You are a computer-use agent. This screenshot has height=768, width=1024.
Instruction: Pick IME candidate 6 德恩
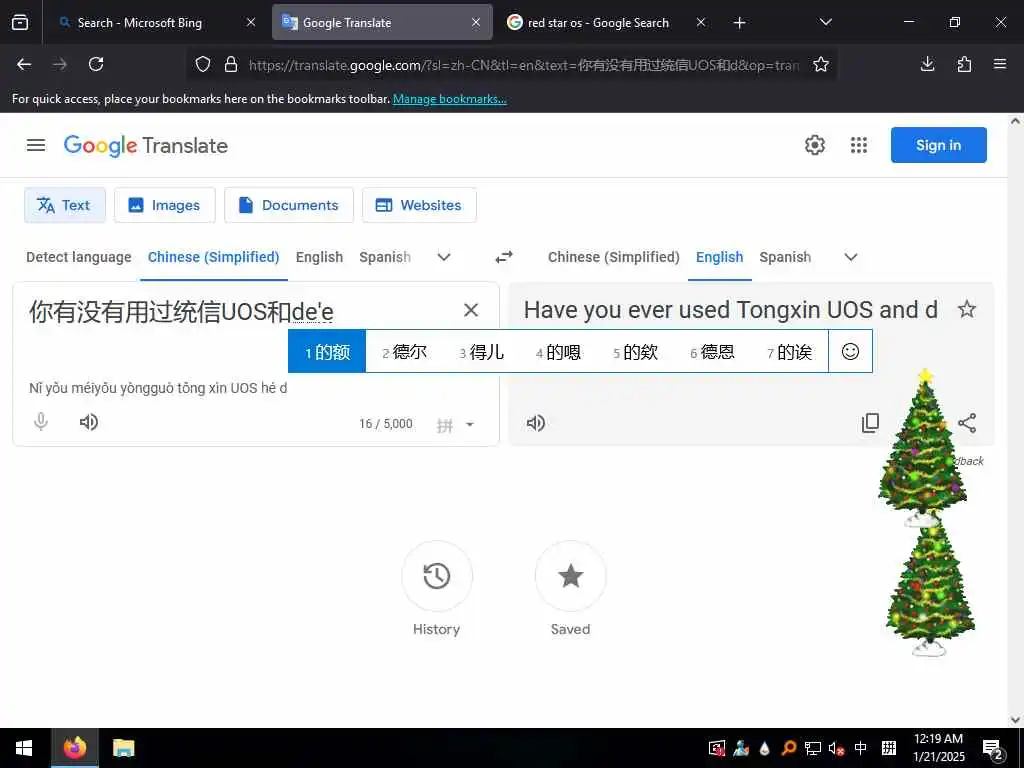[x=712, y=352]
